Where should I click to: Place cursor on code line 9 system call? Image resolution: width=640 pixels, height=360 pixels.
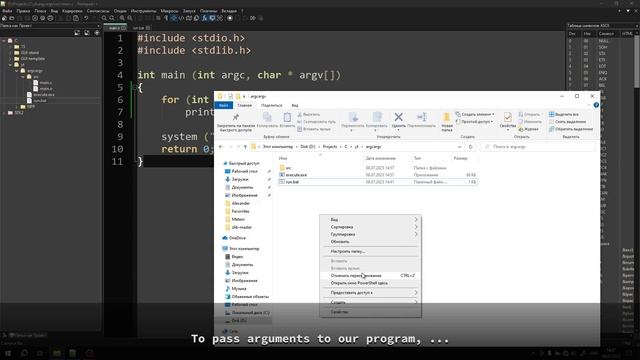click(188, 137)
